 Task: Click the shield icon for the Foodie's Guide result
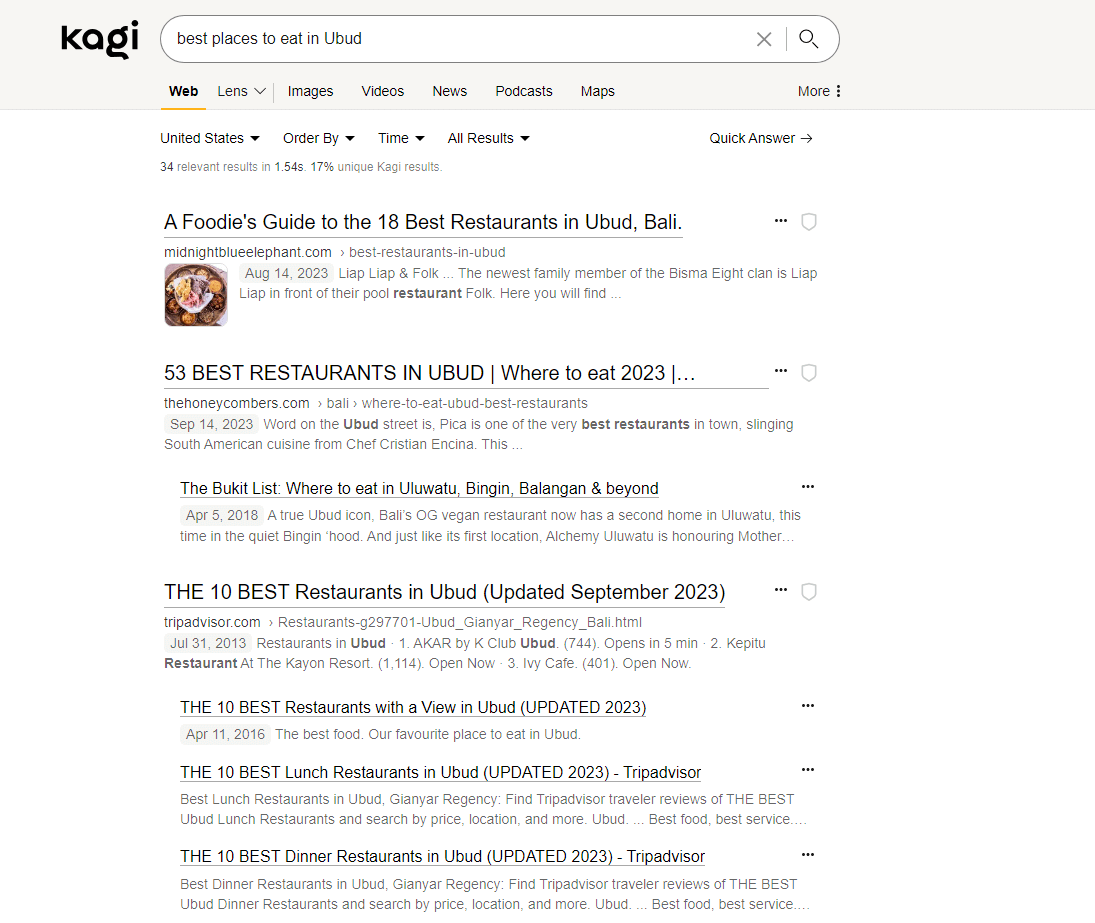tap(809, 222)
